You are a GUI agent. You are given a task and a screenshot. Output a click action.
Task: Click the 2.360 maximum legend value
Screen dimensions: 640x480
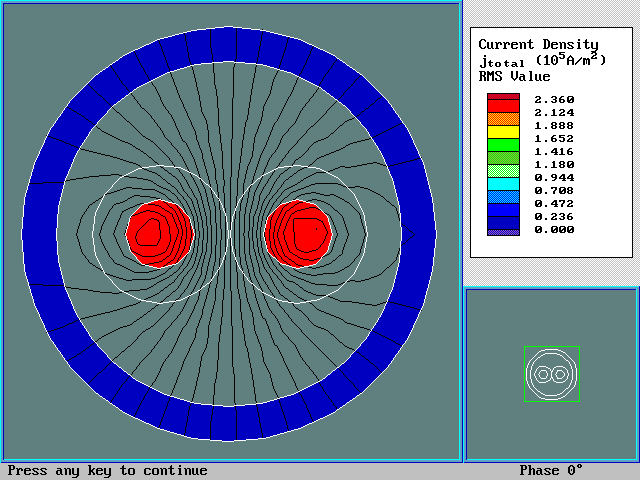coord(554,99)
